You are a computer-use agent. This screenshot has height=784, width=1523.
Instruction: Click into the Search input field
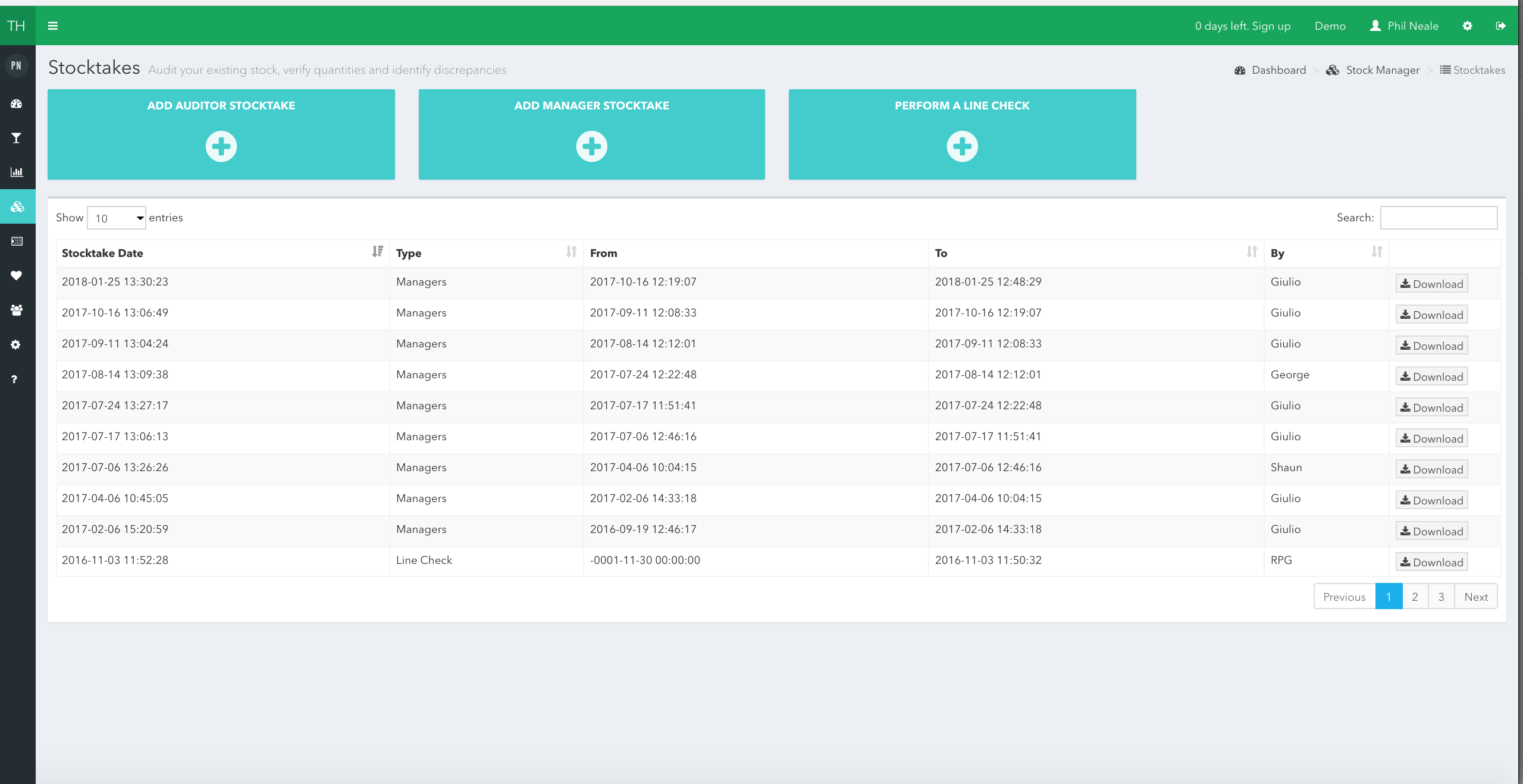[x=1439, y=218]
